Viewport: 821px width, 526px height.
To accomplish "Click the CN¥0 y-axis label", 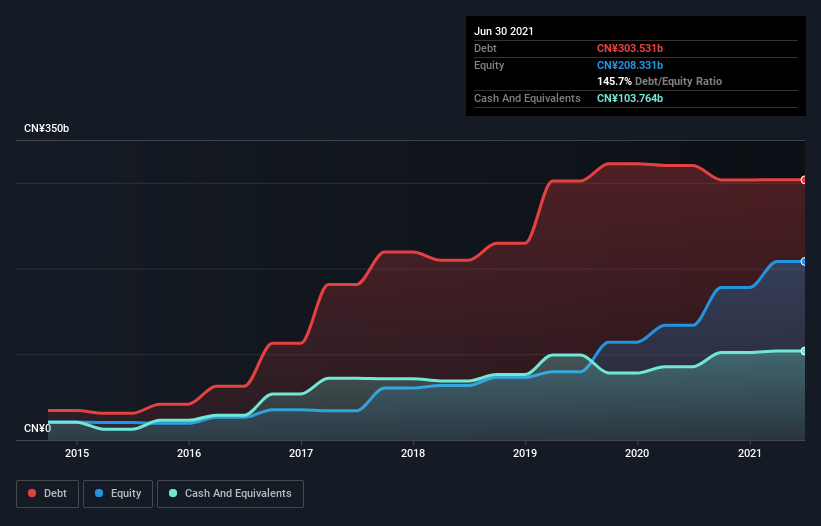I will click(37, 428).
